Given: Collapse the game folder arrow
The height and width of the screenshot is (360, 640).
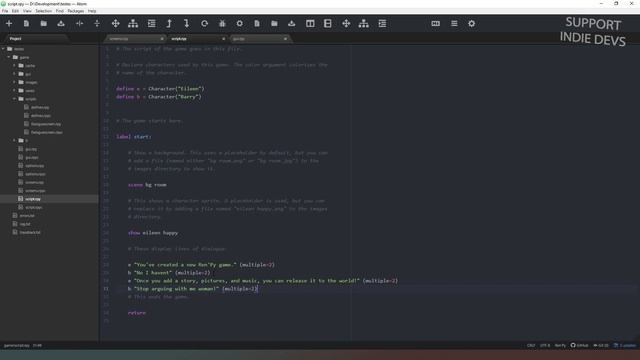Looking at the screenshot, I should [9, 57].
